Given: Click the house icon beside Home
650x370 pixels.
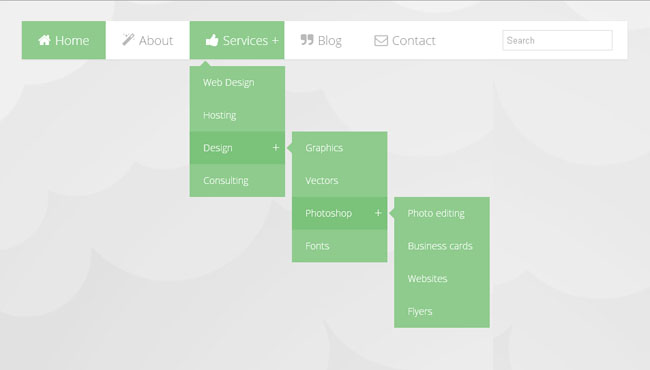Looking at the screenshot, I should click(x=44, y=40).
